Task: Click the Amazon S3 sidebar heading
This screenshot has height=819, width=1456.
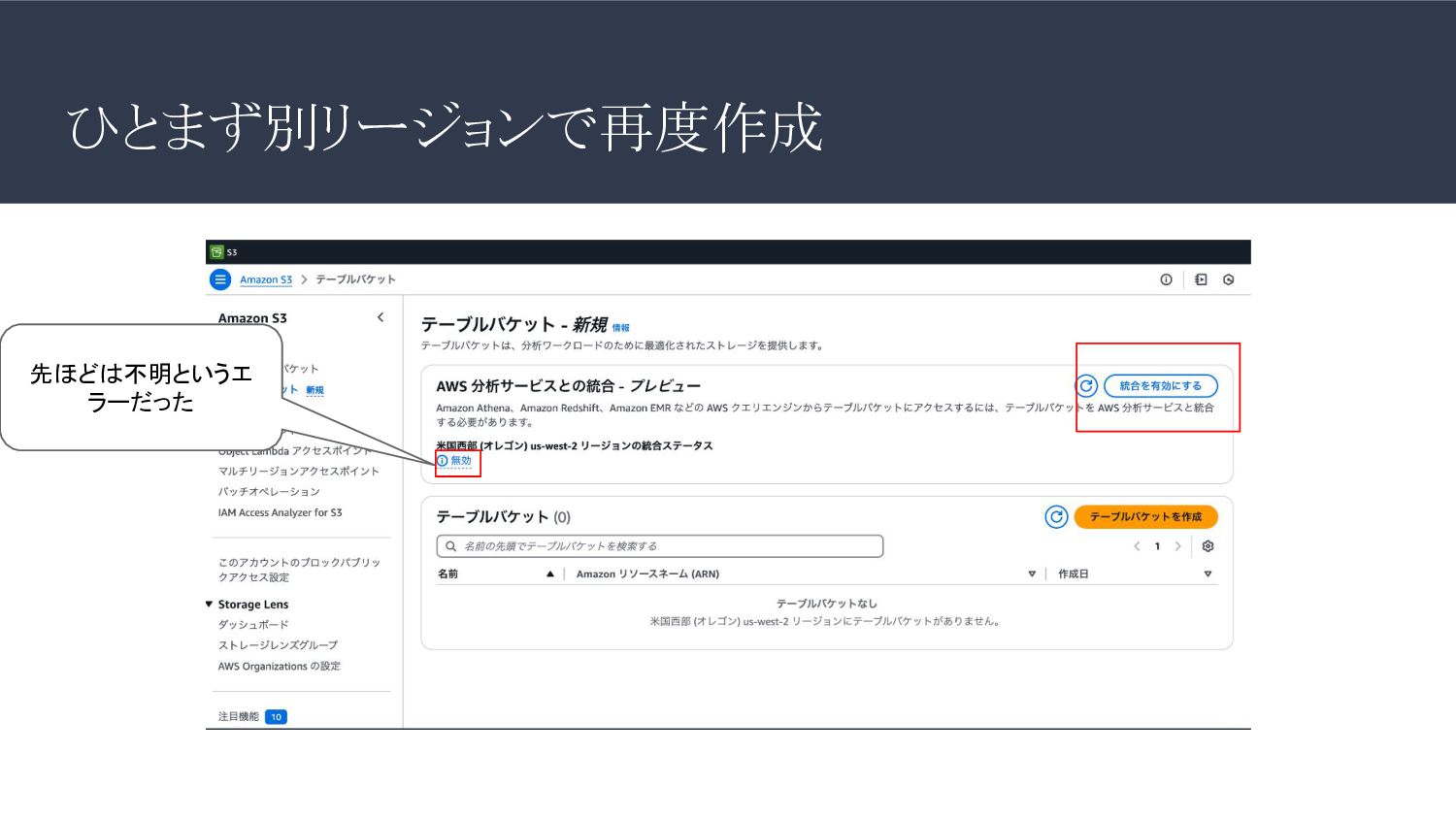Action: (252, 318)
